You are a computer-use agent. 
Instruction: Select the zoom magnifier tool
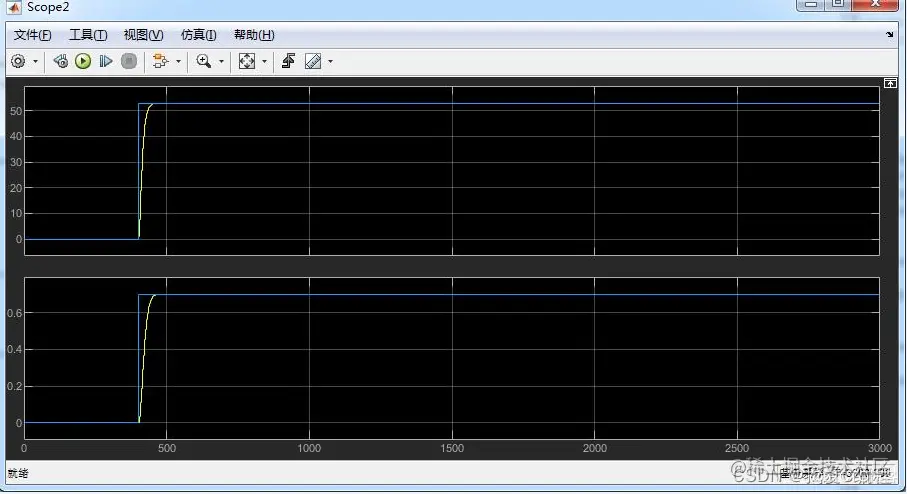(x=204, y=61)
